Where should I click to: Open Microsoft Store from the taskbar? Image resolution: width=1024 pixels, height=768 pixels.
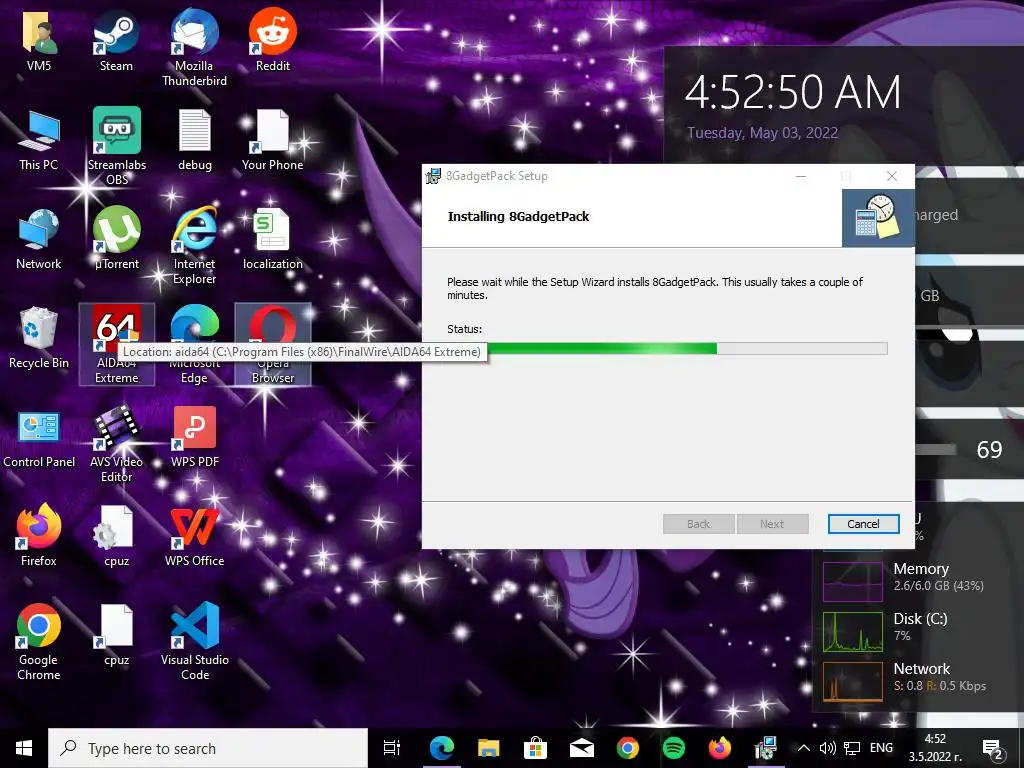point(535,748)
